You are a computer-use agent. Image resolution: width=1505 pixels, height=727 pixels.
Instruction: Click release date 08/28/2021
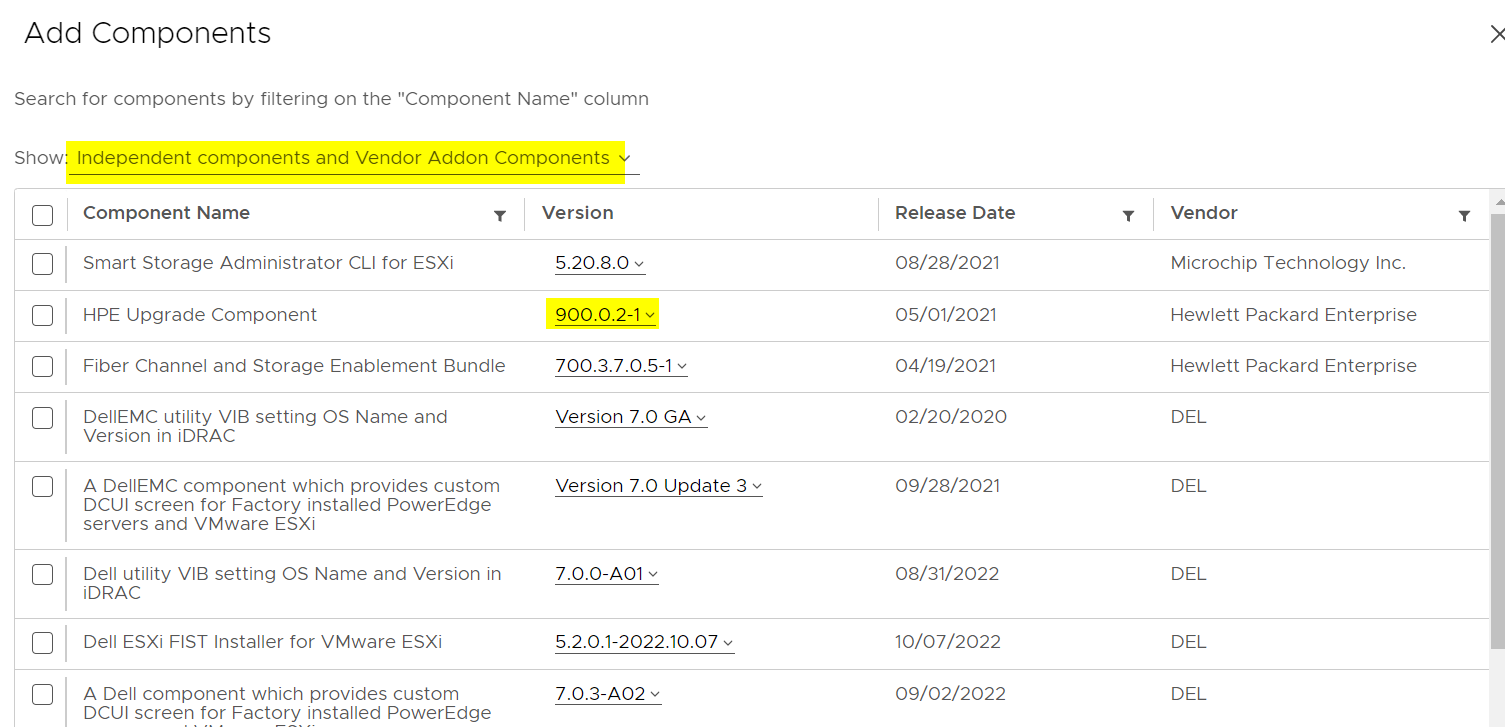[x=947, y=263]
